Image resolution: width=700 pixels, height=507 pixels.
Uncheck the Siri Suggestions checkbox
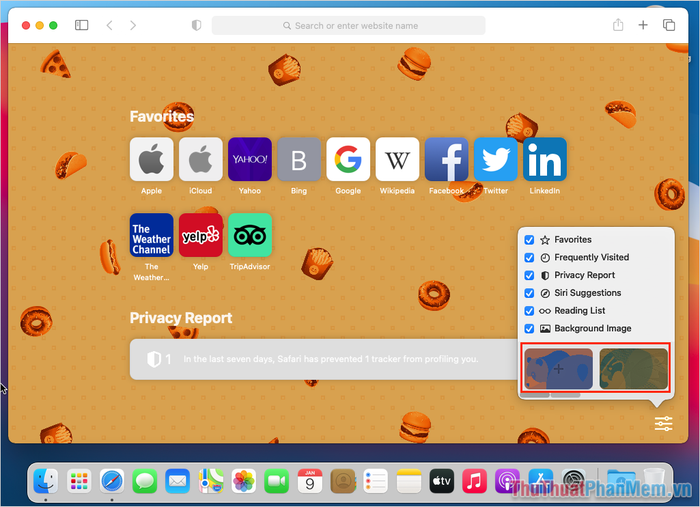click(529, 293)
